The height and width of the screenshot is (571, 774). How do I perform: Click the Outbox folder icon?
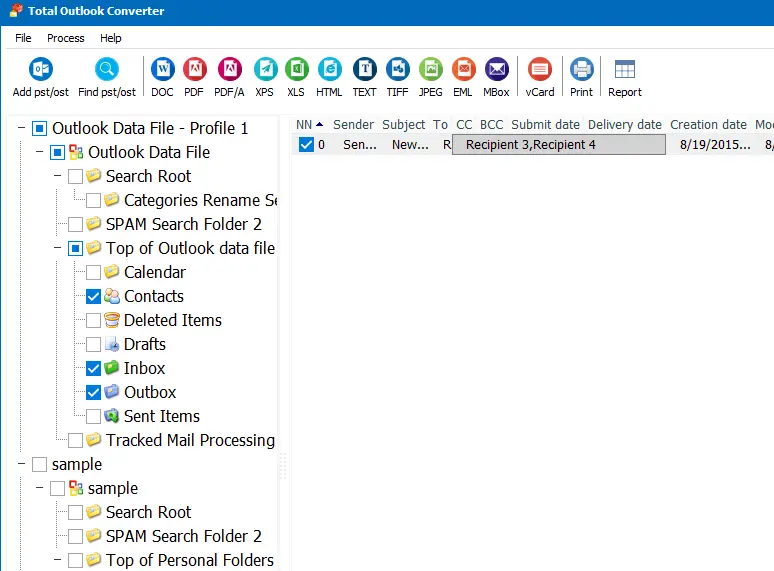pyautogui.click(x=112, y=392)
